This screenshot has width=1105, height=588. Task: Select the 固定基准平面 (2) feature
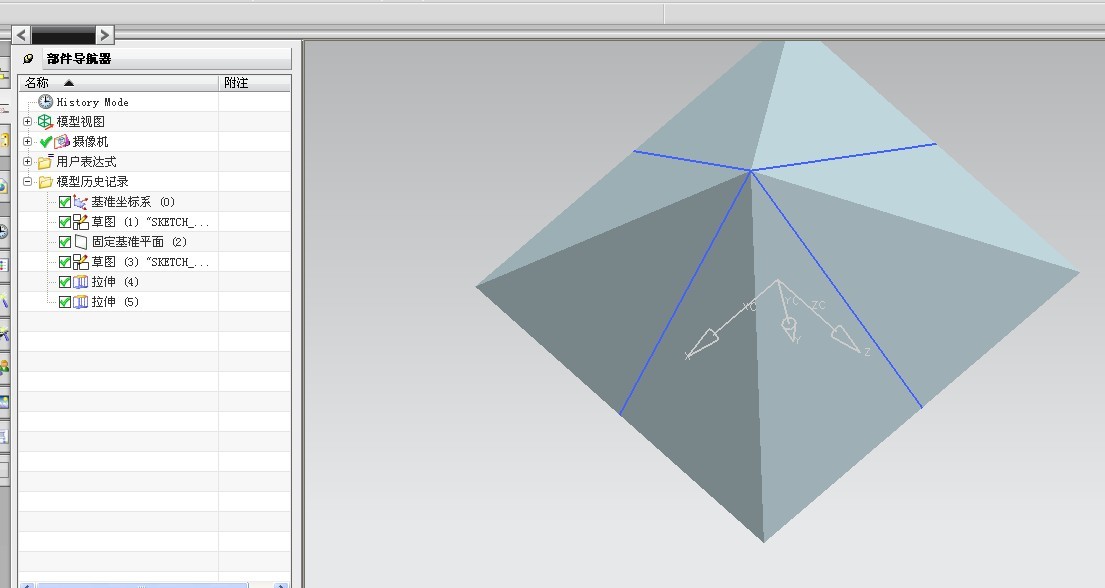(x=139, y=242)
